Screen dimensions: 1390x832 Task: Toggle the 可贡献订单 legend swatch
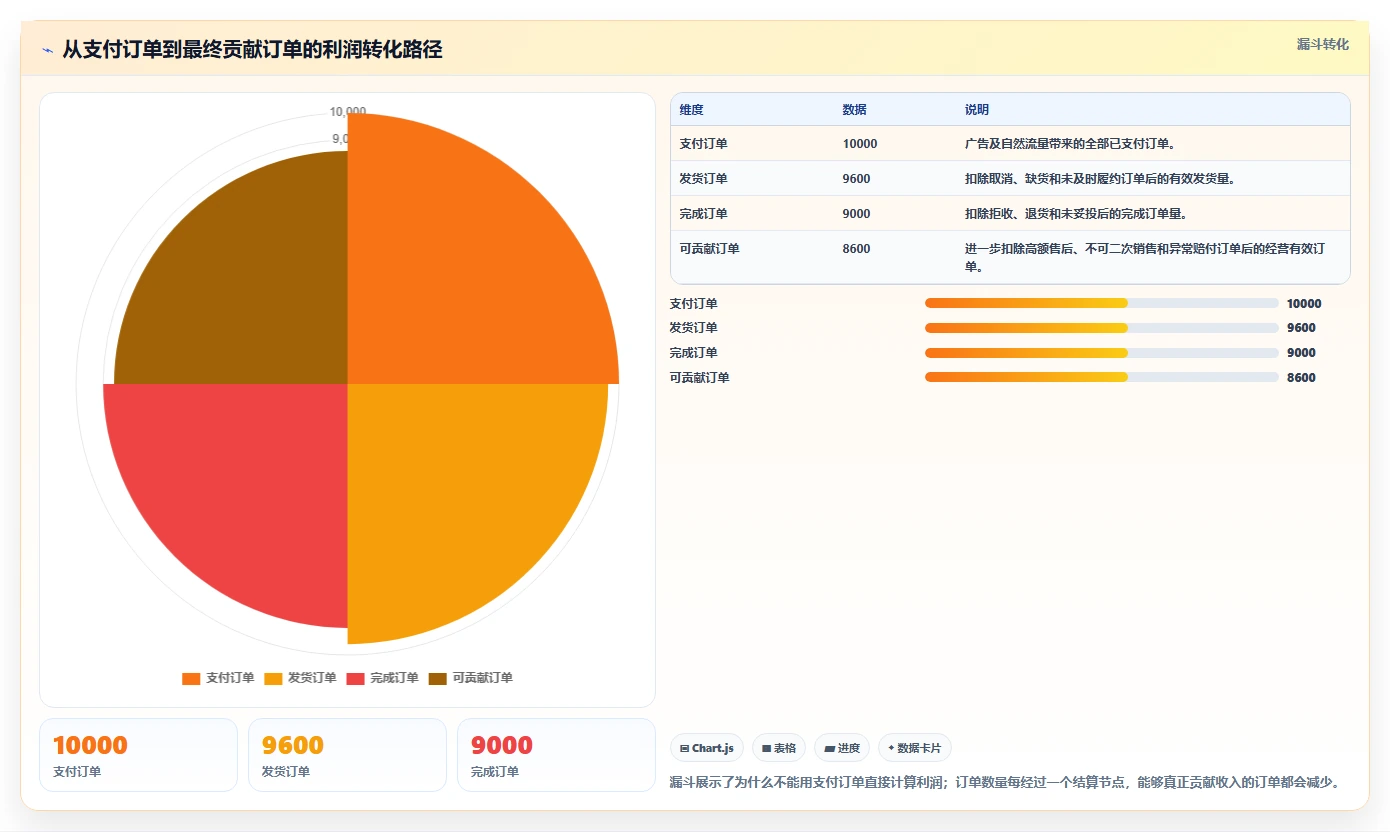pyautogui.click(x=438, y=679)
